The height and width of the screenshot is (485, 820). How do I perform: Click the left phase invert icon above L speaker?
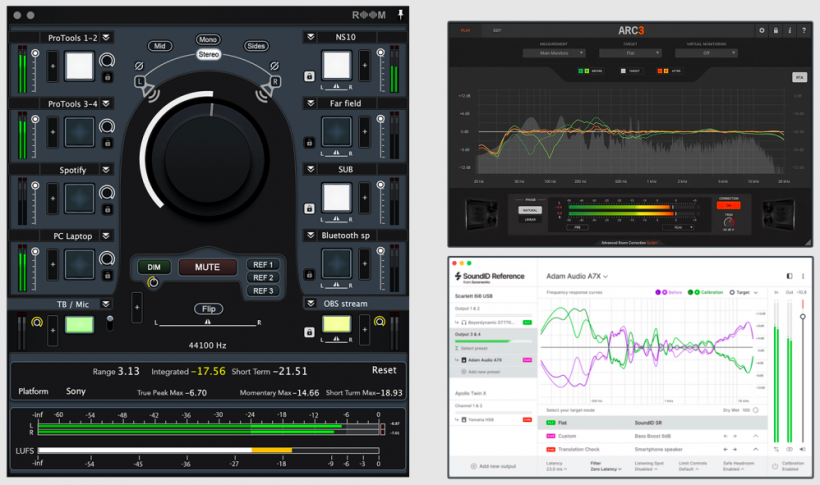point(140,68)
